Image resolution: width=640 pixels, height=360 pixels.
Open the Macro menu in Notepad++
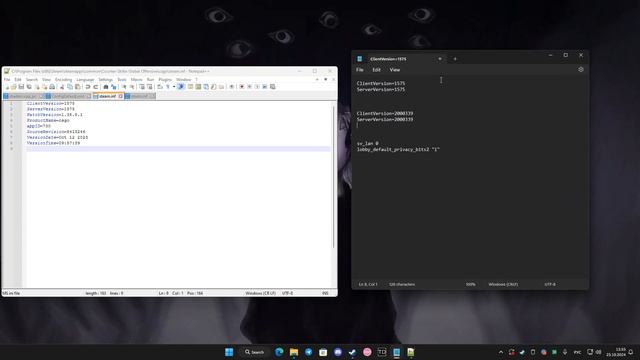[136, 80]
